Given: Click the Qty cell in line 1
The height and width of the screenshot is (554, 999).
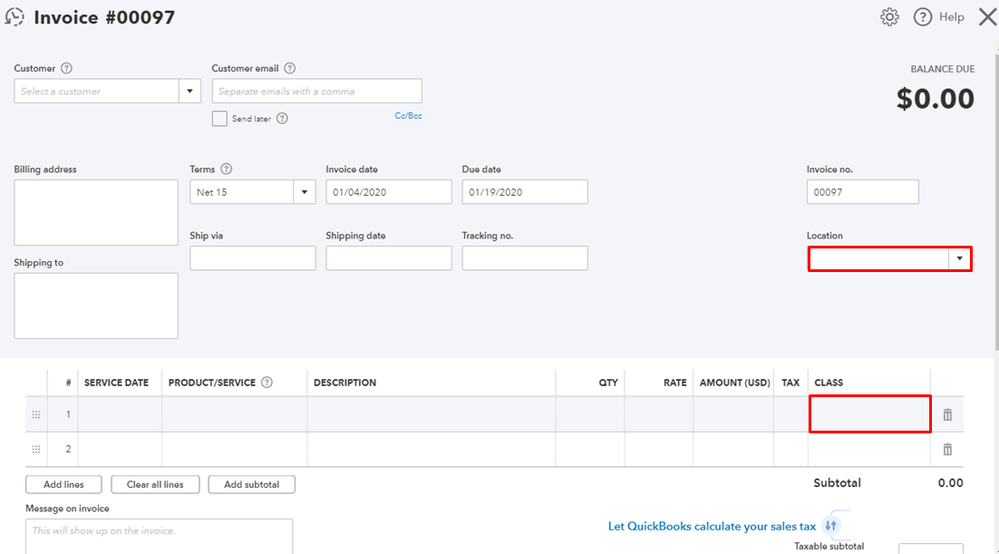Looking at the screenshot, I should coord(590,414).
